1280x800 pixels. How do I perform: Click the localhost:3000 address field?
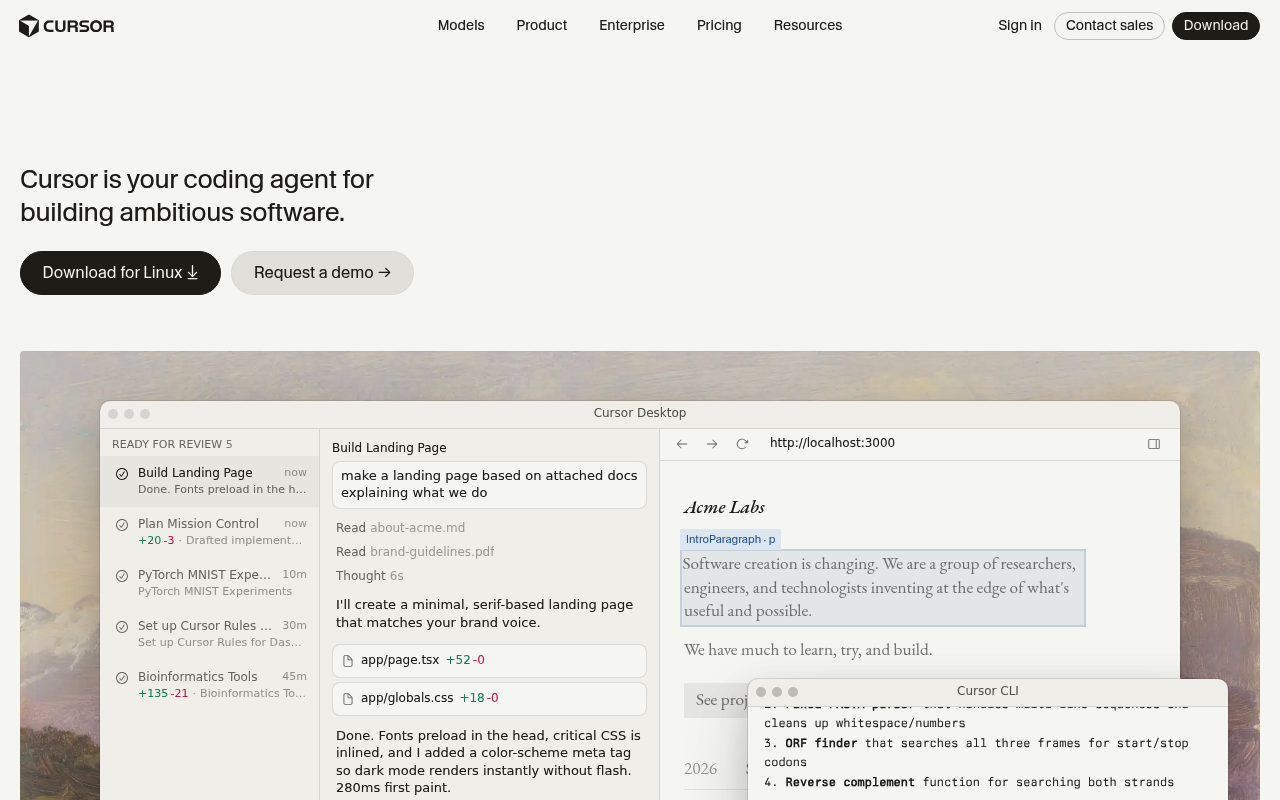832,443
